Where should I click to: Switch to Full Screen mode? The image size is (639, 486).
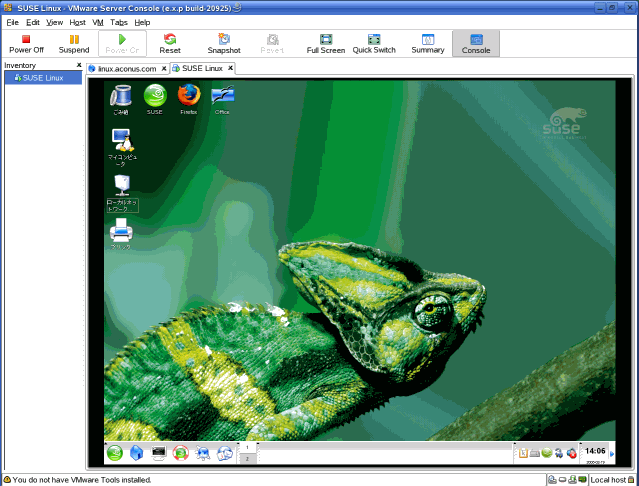pyautogui.click(x=326, y=43)
